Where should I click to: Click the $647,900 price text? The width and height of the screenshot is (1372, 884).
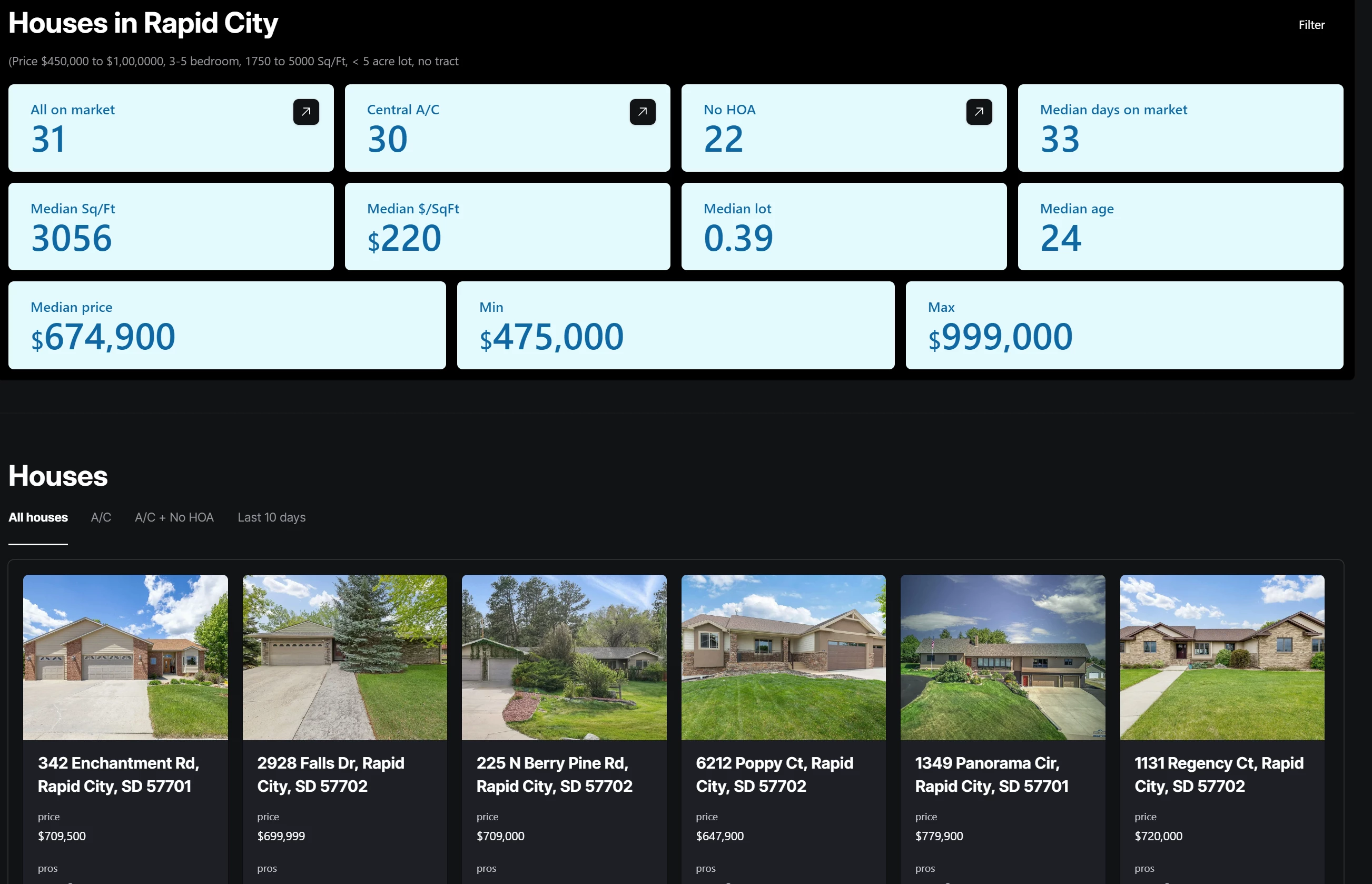coord(719,836)
